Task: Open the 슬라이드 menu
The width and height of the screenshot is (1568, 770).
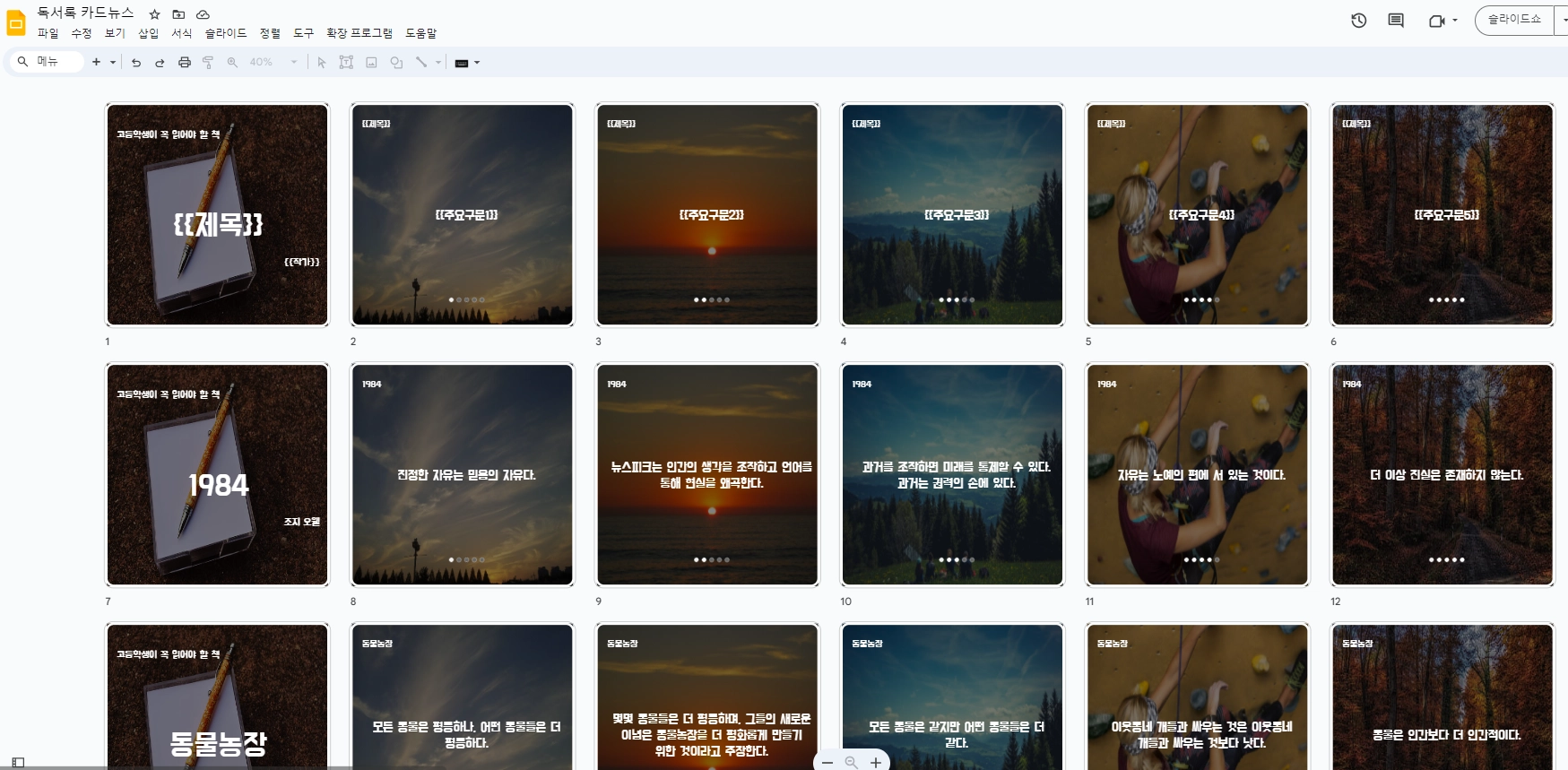Action: point(226,33)
